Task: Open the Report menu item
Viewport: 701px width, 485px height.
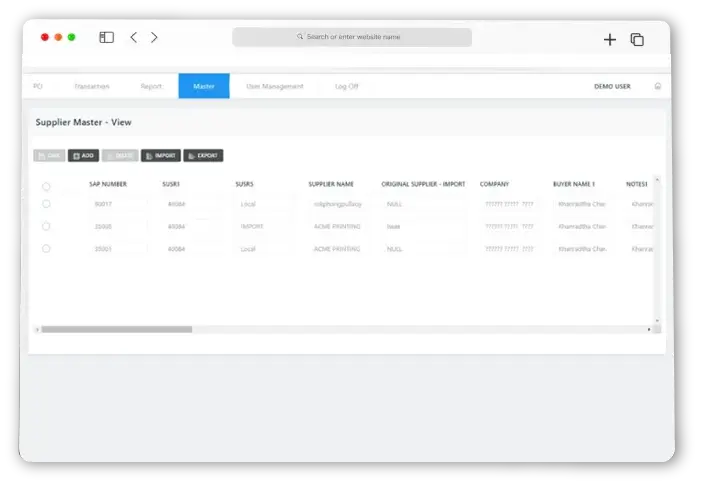Action: [x=151, y=87]
